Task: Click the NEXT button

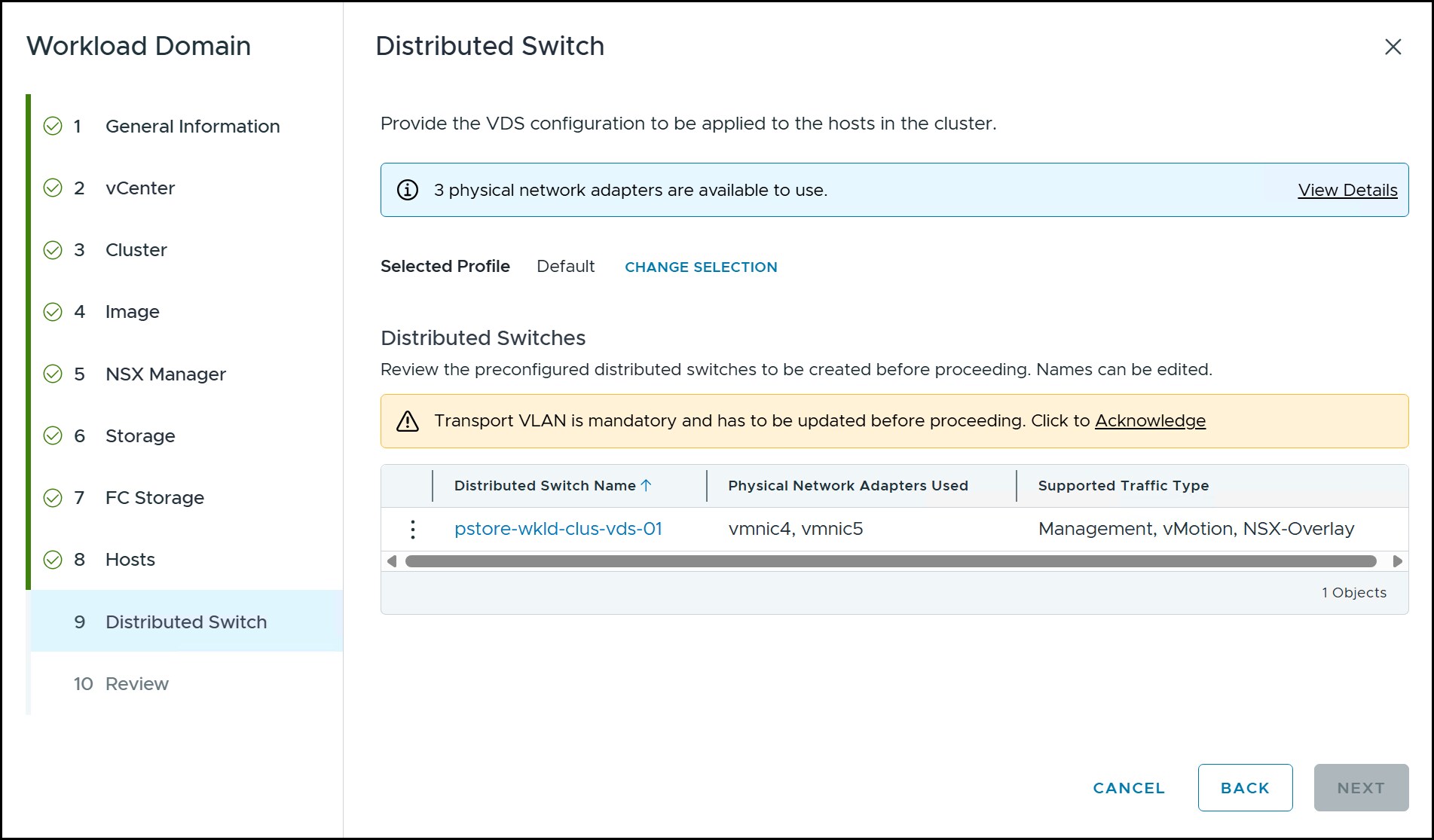Action: (1361, 788)
